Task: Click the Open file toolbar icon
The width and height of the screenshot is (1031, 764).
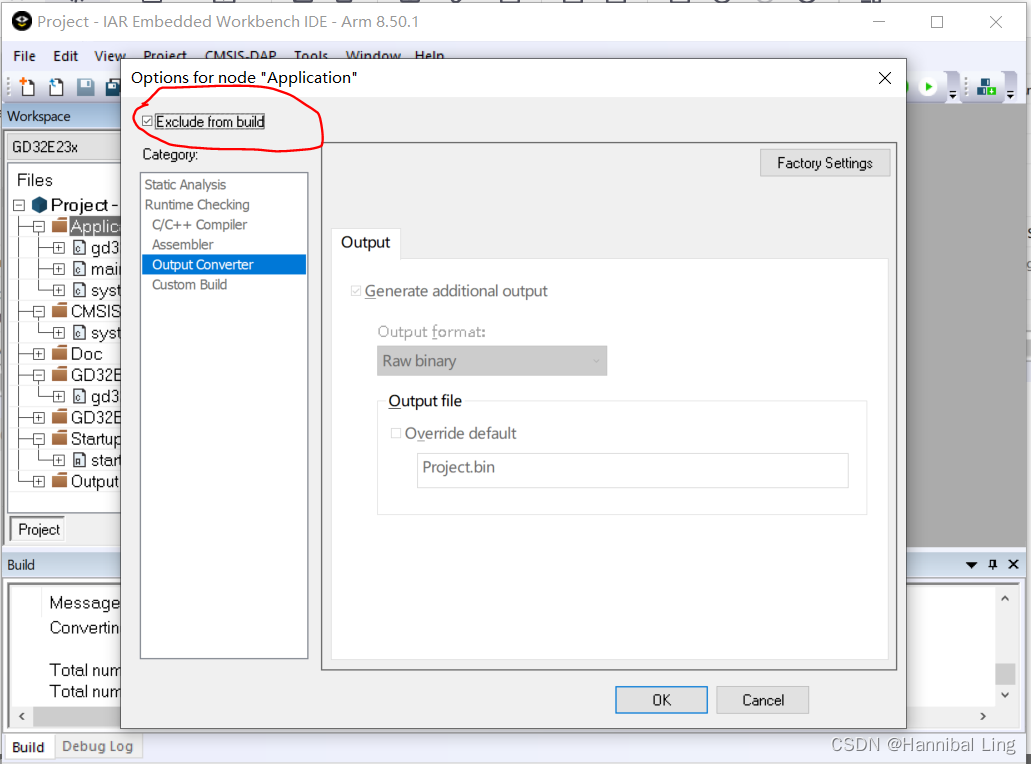Action: click(57, 86)
